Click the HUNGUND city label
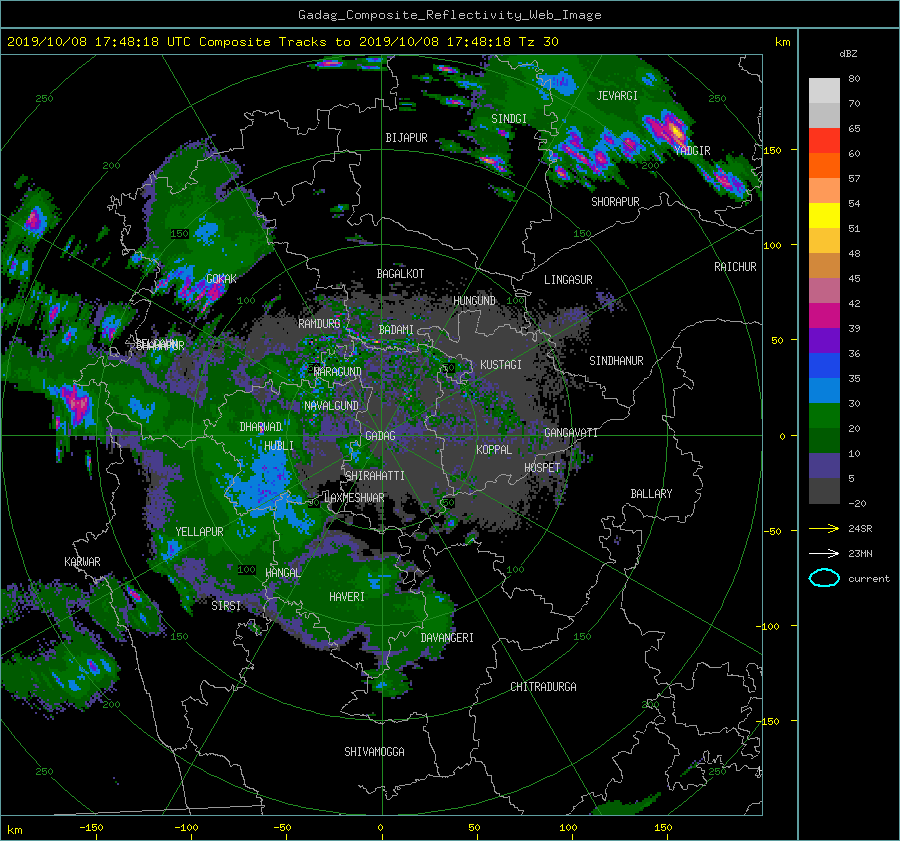The height and width of the screenshot is (841, 900). tap(474, 301)
